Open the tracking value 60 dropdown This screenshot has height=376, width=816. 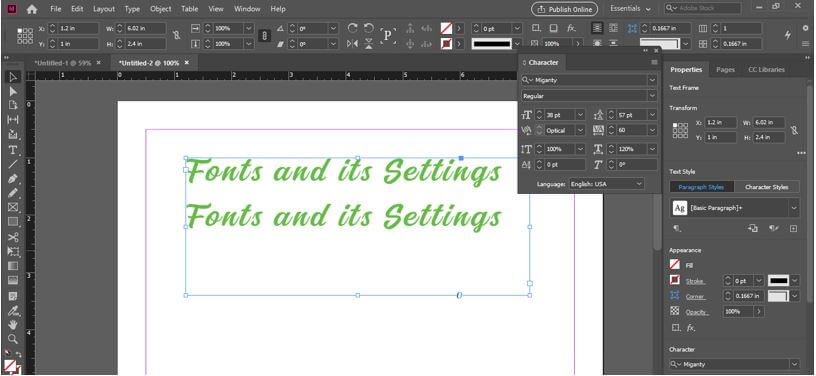coord(652,131)
